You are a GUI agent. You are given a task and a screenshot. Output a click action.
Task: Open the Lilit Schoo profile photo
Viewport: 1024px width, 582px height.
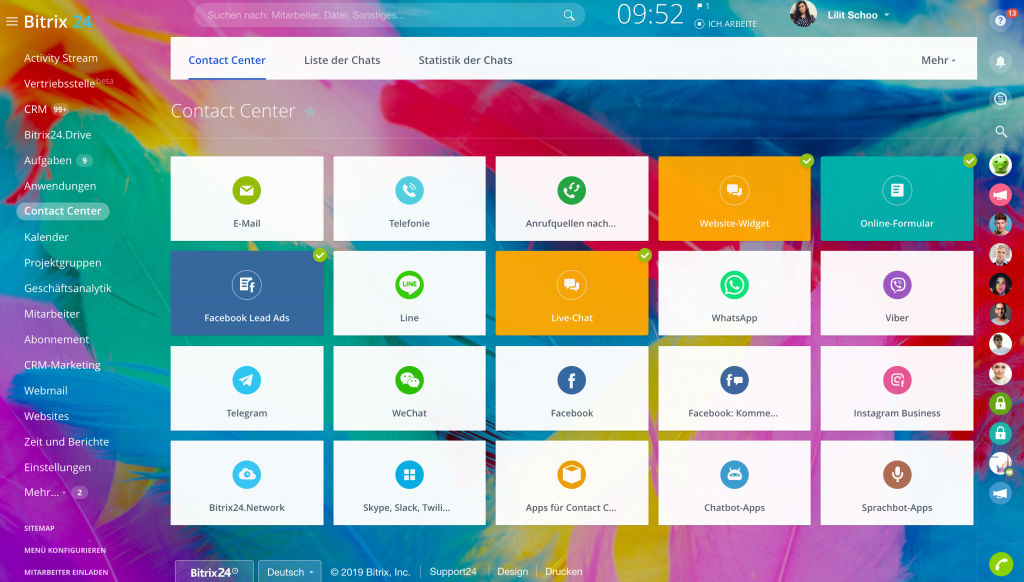pos(803,13)
